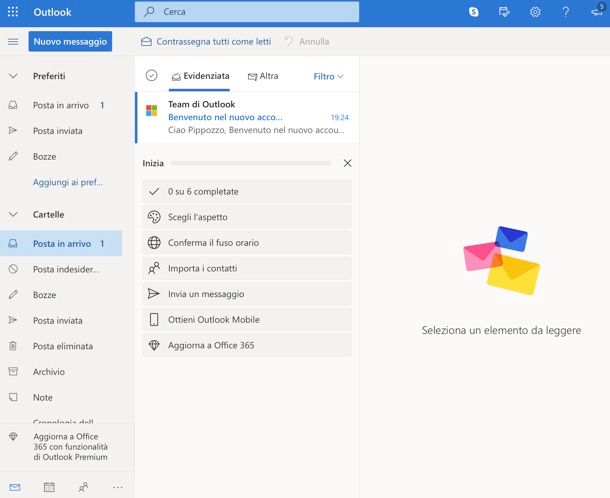The width and height of the screenshot is (610, 498).
Task: Toggle the hamburger navigation pane button
Action: point(13,42)
